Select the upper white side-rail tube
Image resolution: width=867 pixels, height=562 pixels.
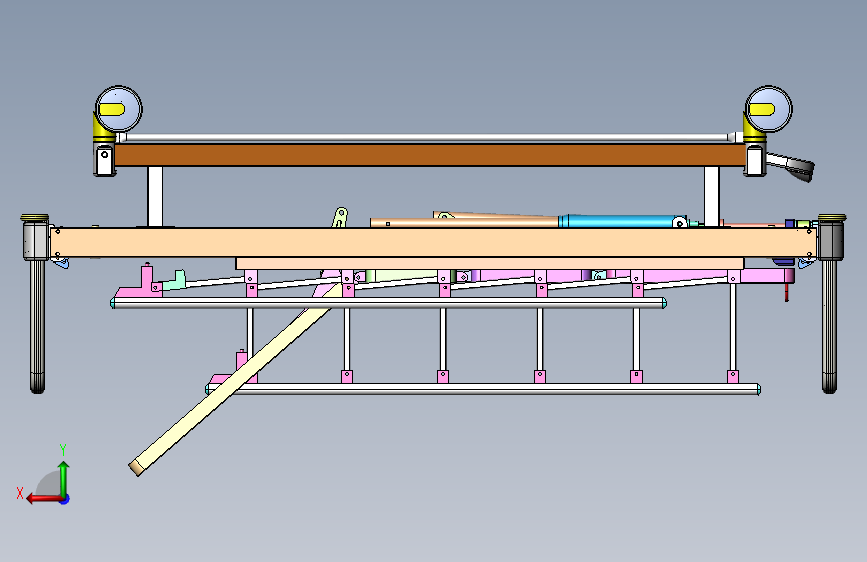[x=388, y=303]
